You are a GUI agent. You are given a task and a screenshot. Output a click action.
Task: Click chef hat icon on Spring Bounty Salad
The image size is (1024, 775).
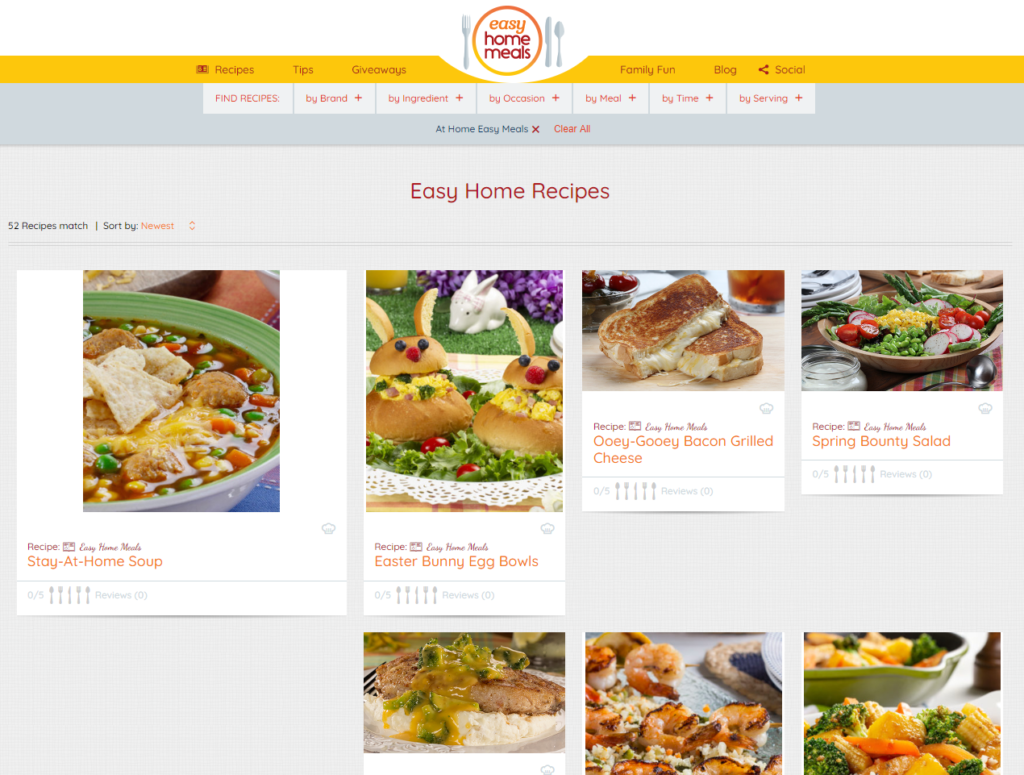coord(985,408)
